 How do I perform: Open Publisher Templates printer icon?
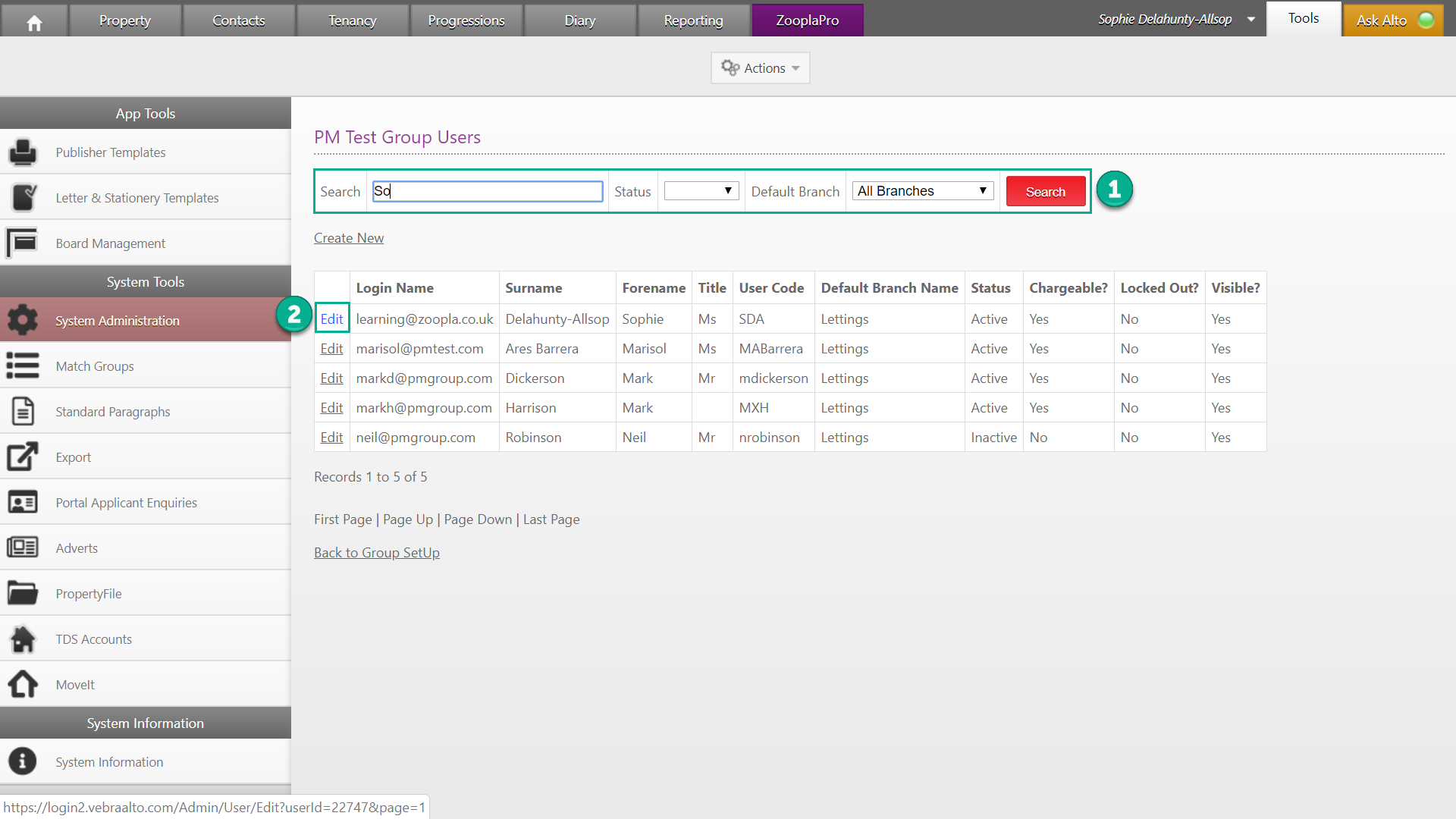pyautogui.click(x=23, y=152)
